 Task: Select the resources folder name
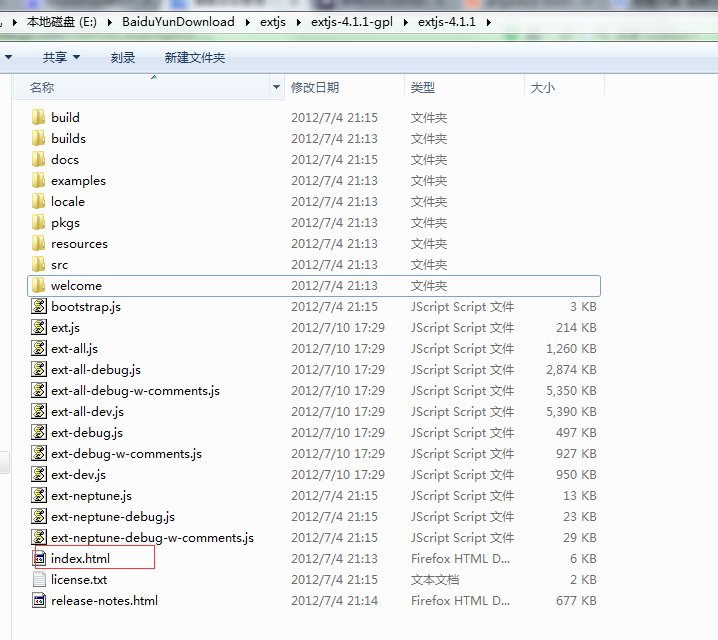(x=79, y=244)
